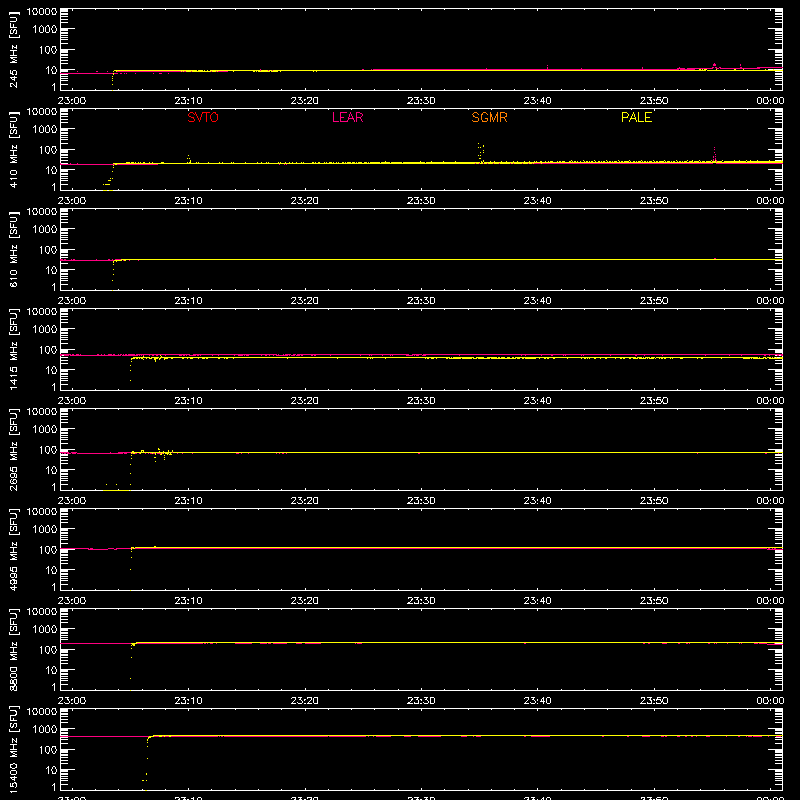
Task: Click 23:40 label under 610 MHz panel
Action: click(x=537, y=301)
